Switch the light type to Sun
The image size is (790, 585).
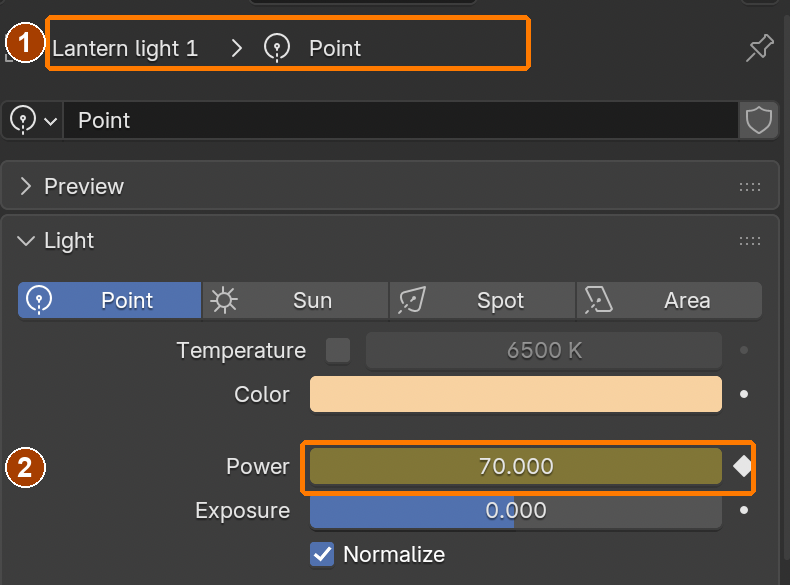click(295, 300)
